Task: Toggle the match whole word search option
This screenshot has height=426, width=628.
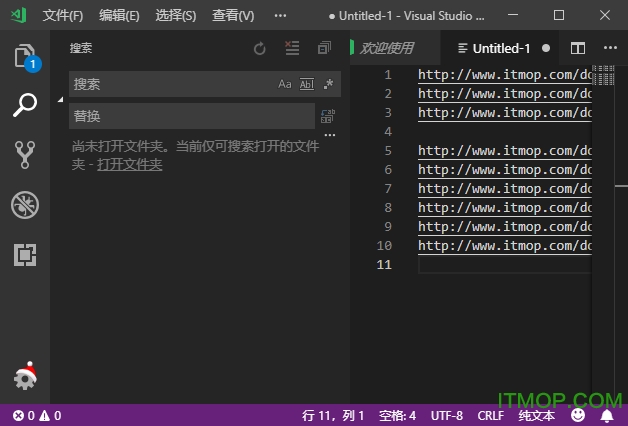Action: 307,84
